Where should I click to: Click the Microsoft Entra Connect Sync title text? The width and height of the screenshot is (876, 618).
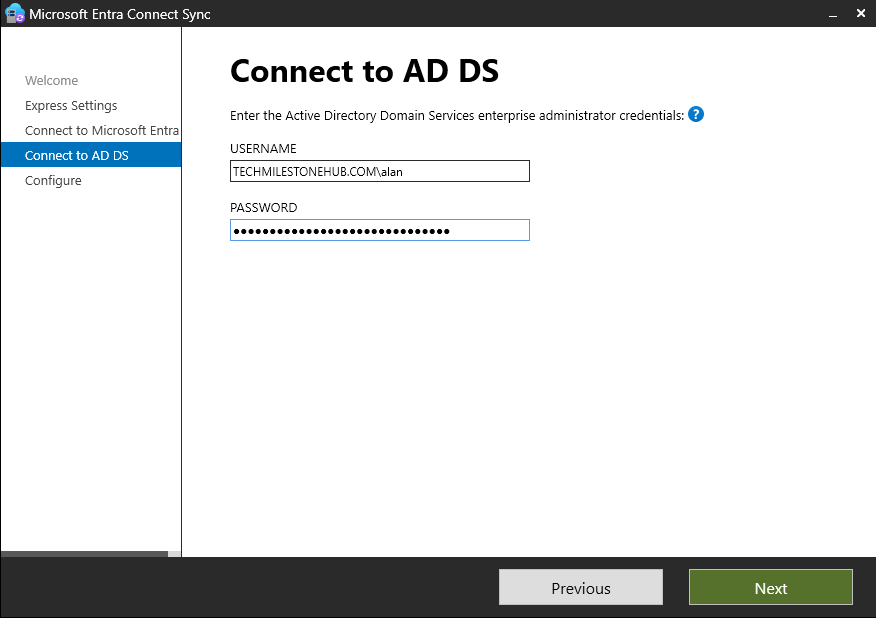coord(120,14)
